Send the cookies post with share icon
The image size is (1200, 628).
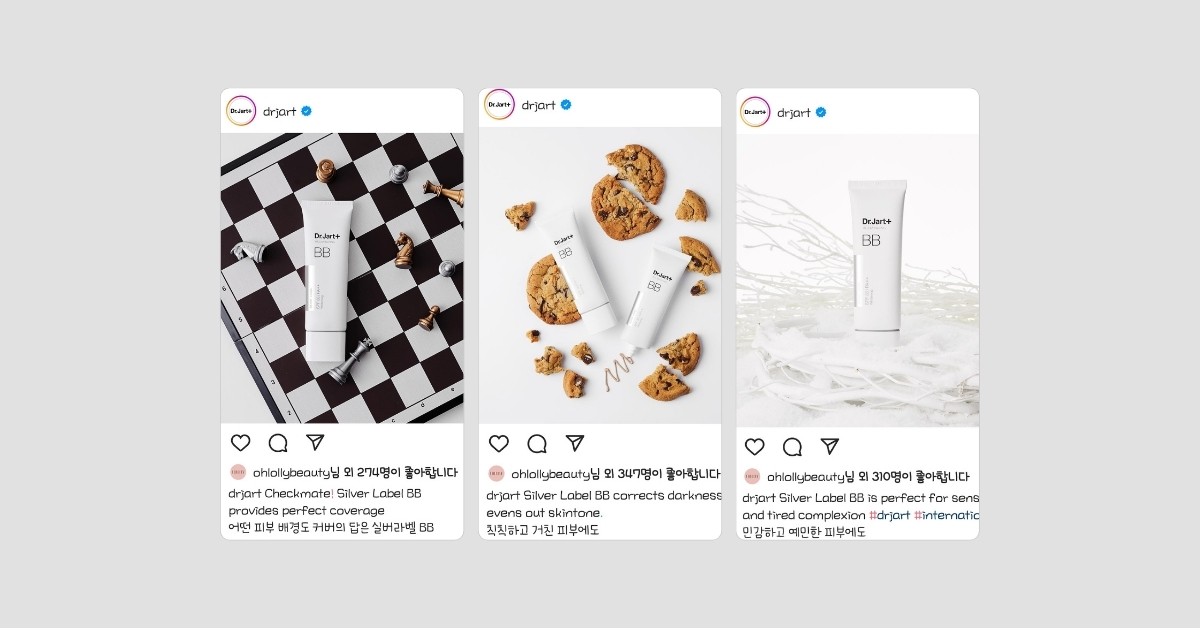point(574,443)
